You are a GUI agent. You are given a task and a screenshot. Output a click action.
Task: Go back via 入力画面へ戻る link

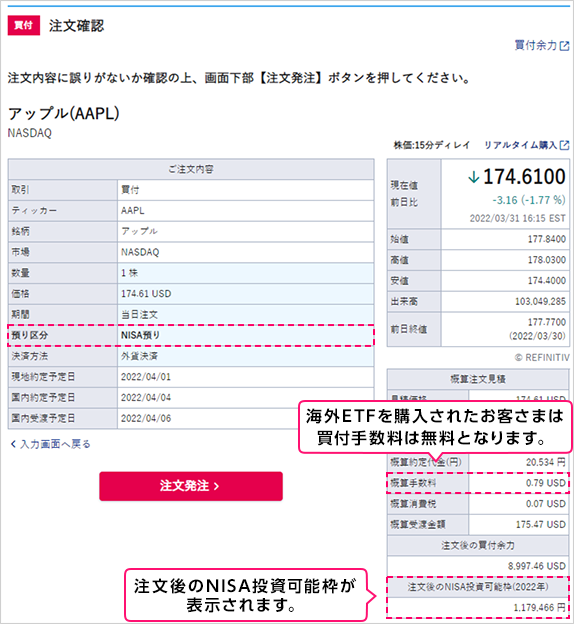55,444
